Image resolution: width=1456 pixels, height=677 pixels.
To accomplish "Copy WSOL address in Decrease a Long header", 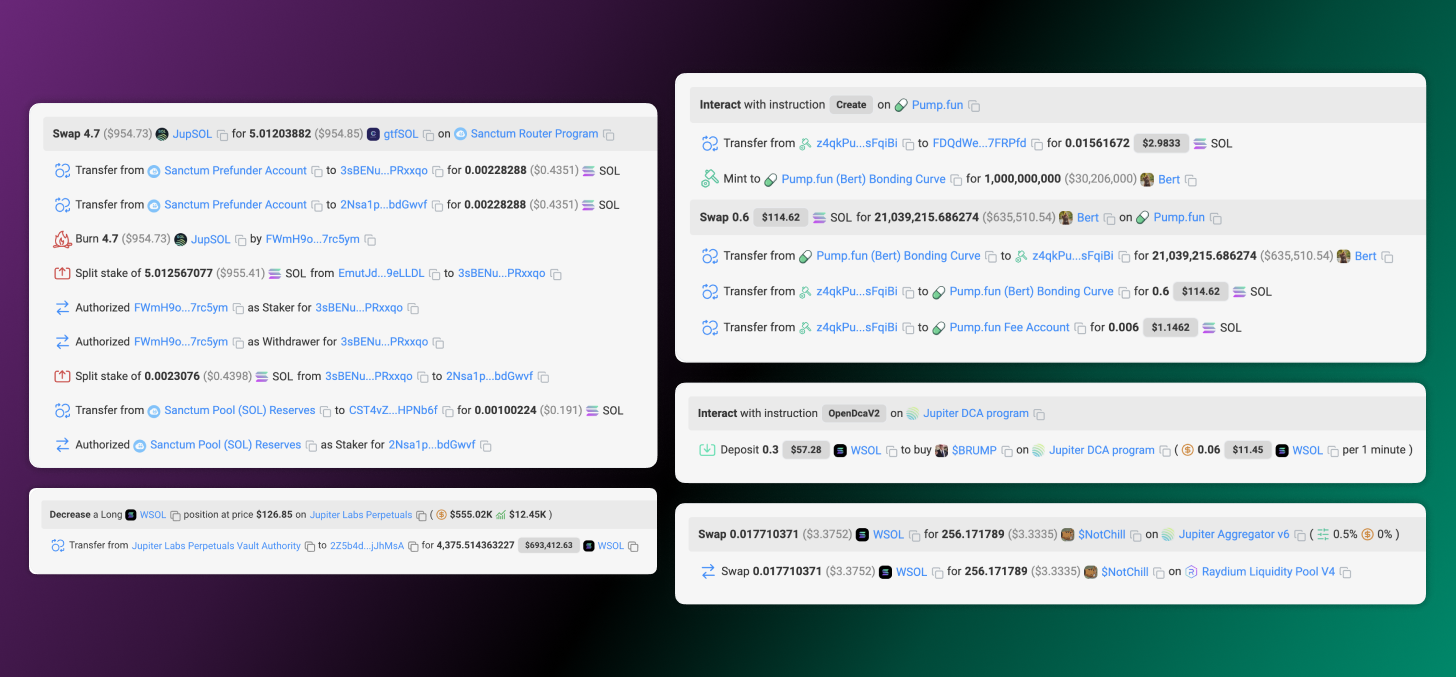I will pos(175,516).
